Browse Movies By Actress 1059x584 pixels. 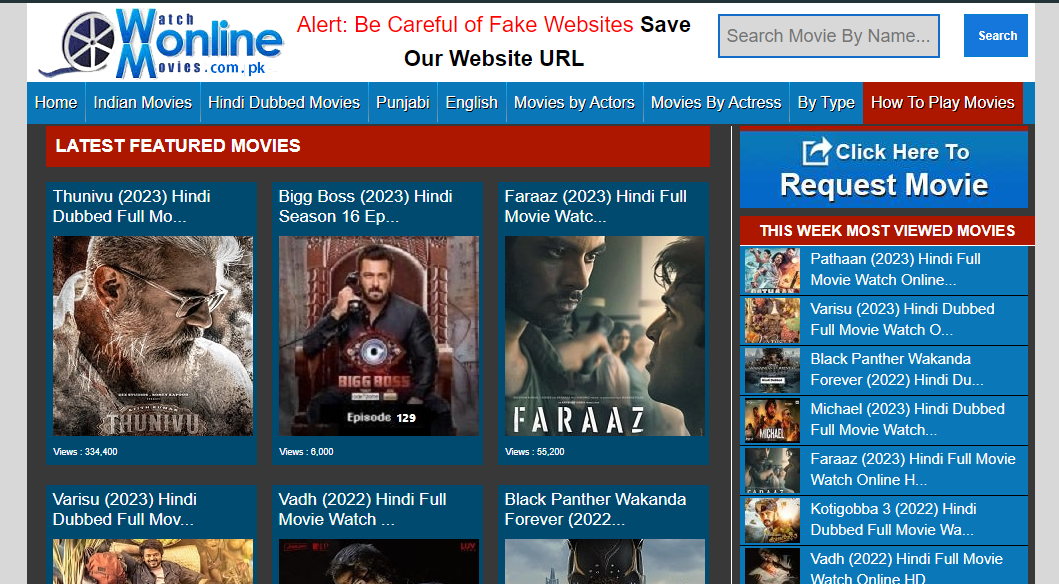tap(716, 103)
